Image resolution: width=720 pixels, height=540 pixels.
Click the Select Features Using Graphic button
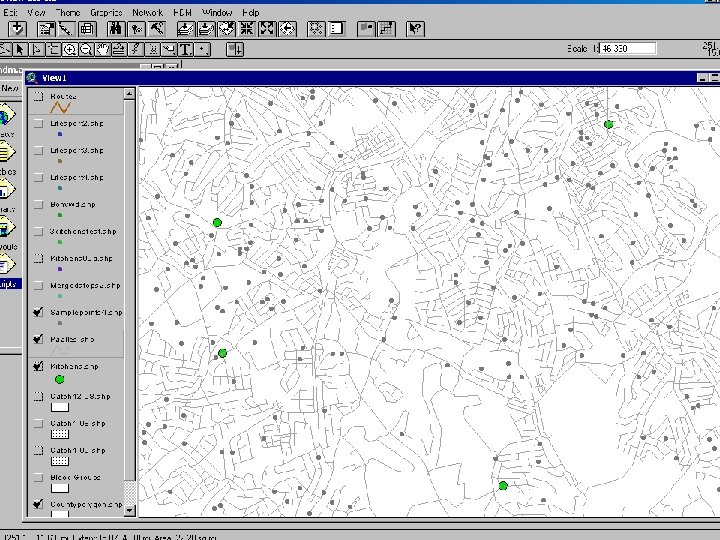(316, 29)
